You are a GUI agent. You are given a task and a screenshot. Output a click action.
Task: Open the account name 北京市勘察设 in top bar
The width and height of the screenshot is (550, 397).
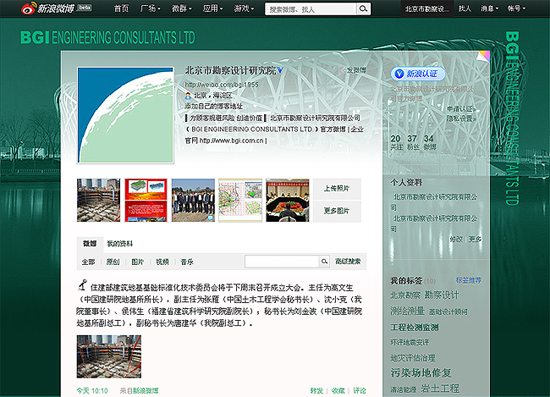[x=427, y=9]
